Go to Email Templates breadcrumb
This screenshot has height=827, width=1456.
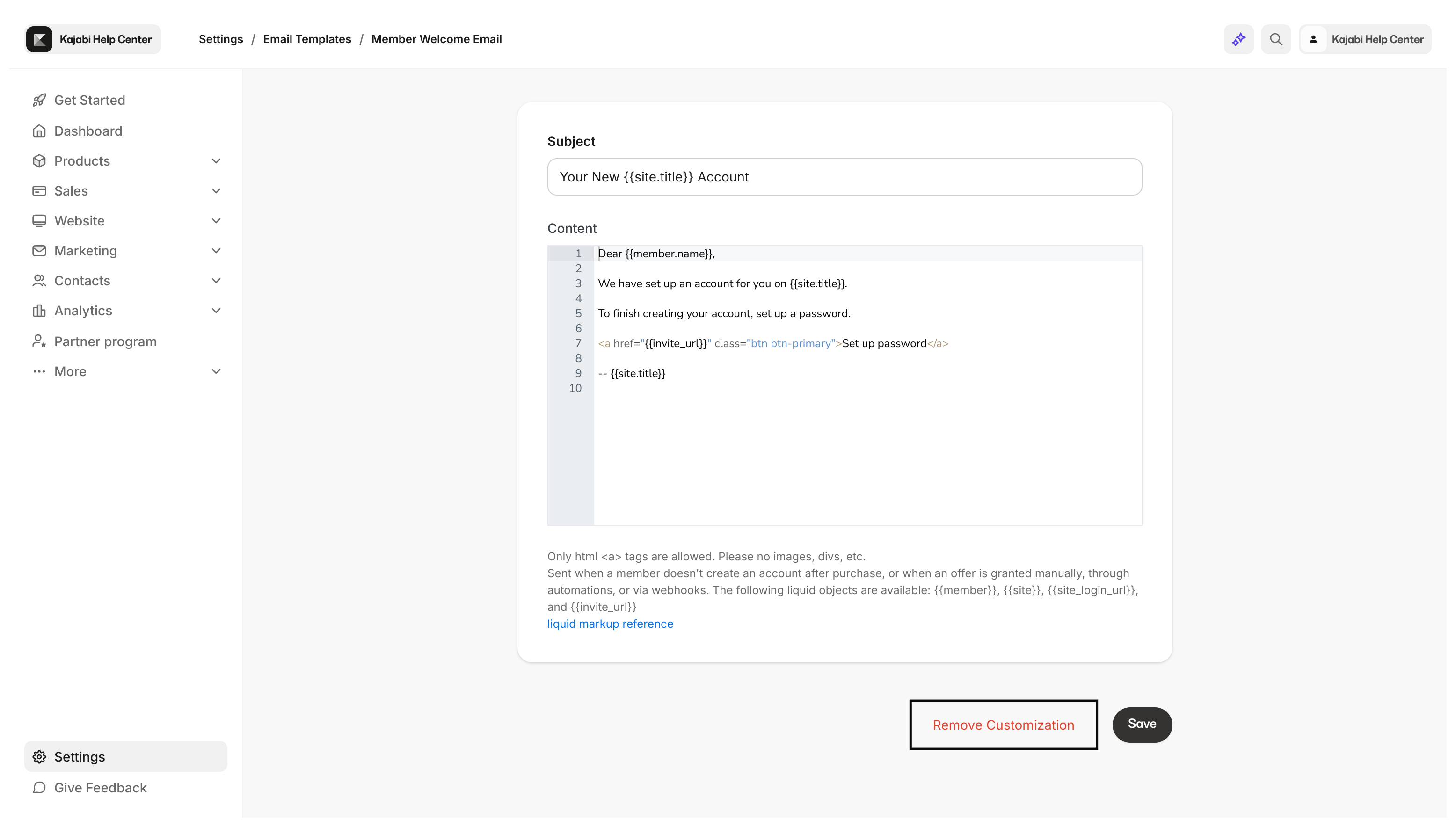point(307,39)
